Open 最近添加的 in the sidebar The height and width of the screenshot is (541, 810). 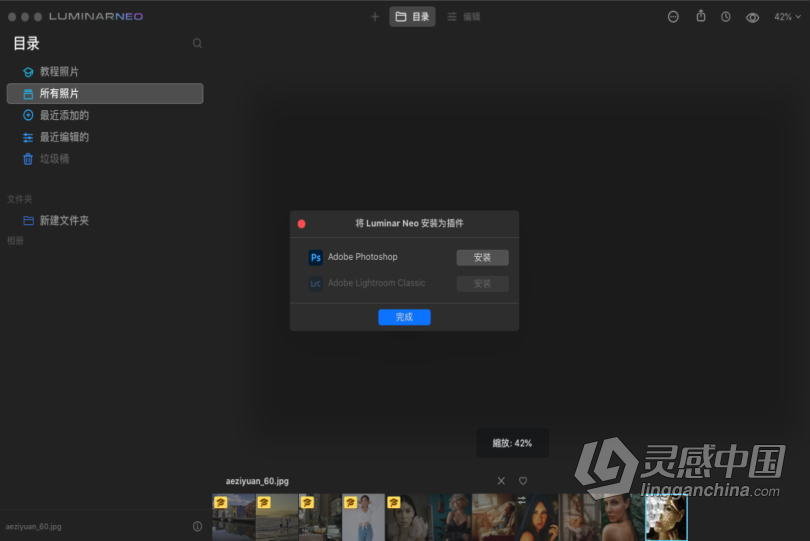pos(105,115)
